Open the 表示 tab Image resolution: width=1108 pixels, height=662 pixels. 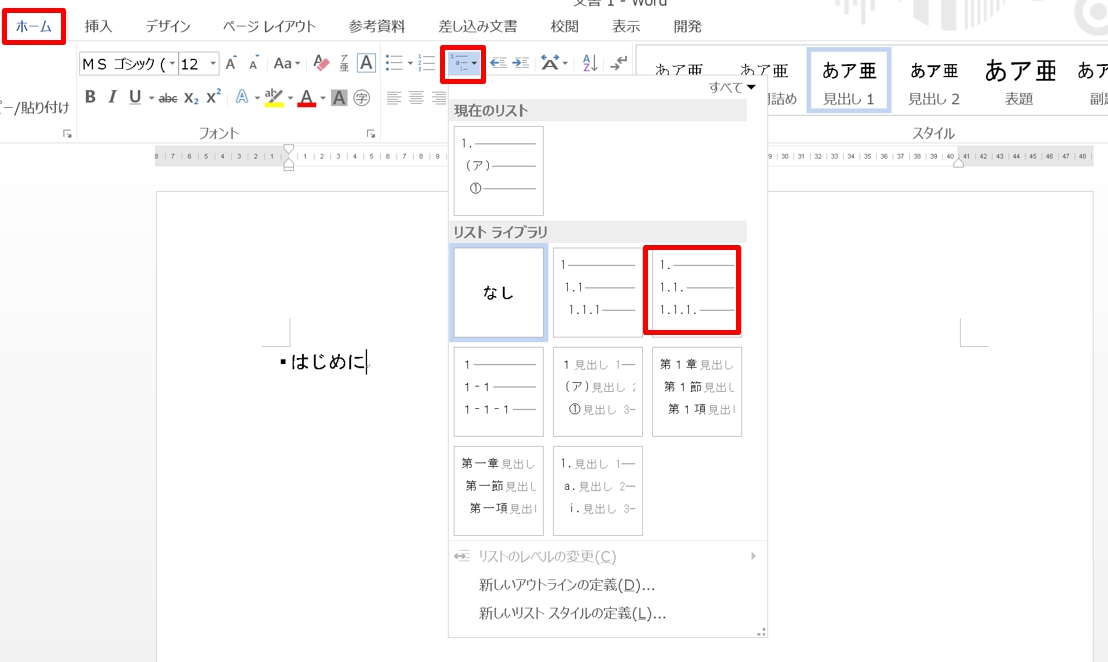625,27
